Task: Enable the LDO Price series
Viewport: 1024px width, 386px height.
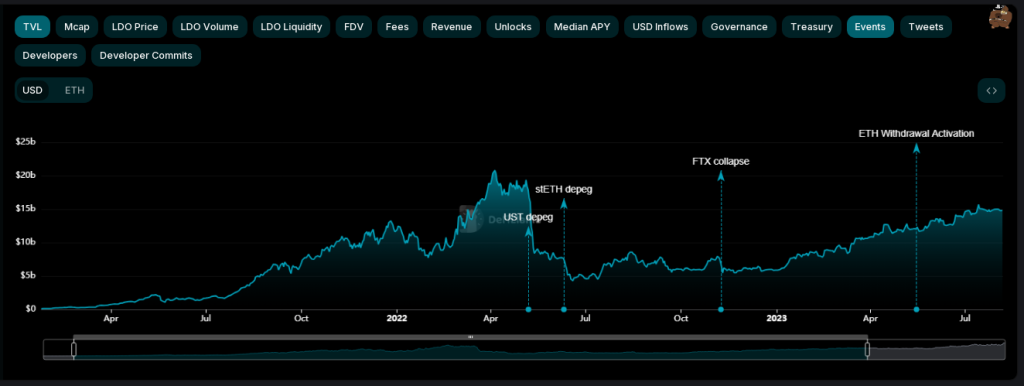Action: coord(135,27)
